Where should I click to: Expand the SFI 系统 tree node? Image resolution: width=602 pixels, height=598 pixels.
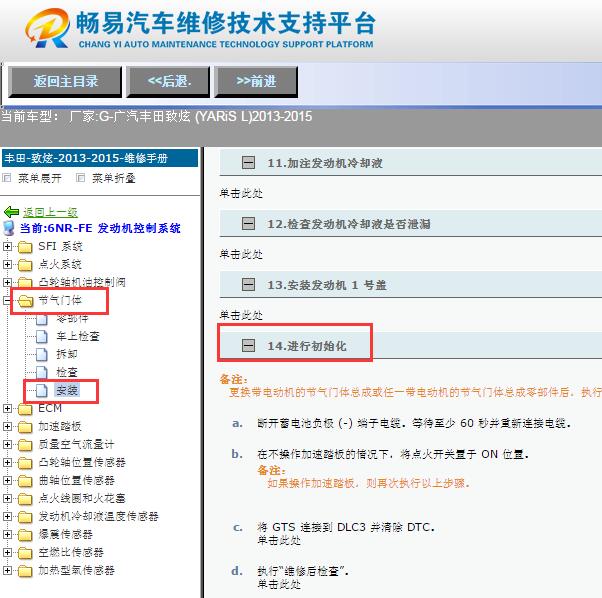(7, 246)
